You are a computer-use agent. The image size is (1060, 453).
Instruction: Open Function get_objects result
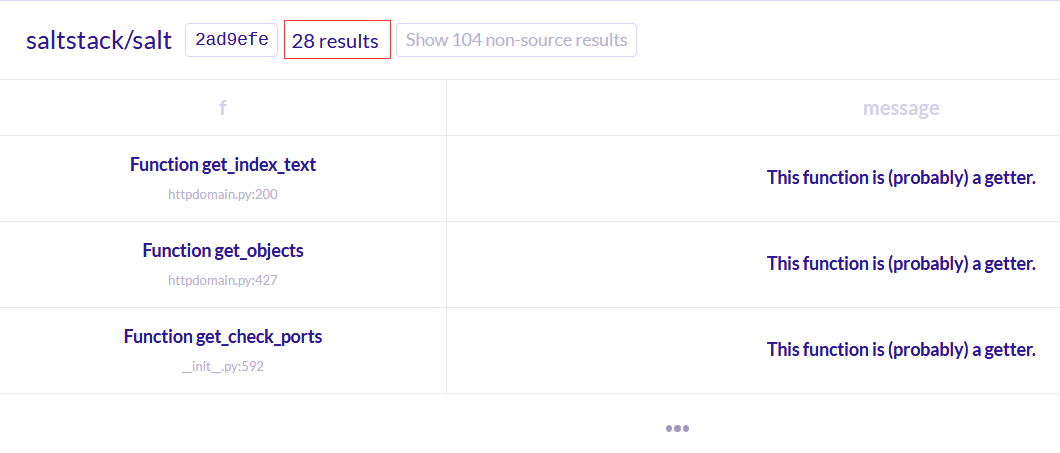222,250
